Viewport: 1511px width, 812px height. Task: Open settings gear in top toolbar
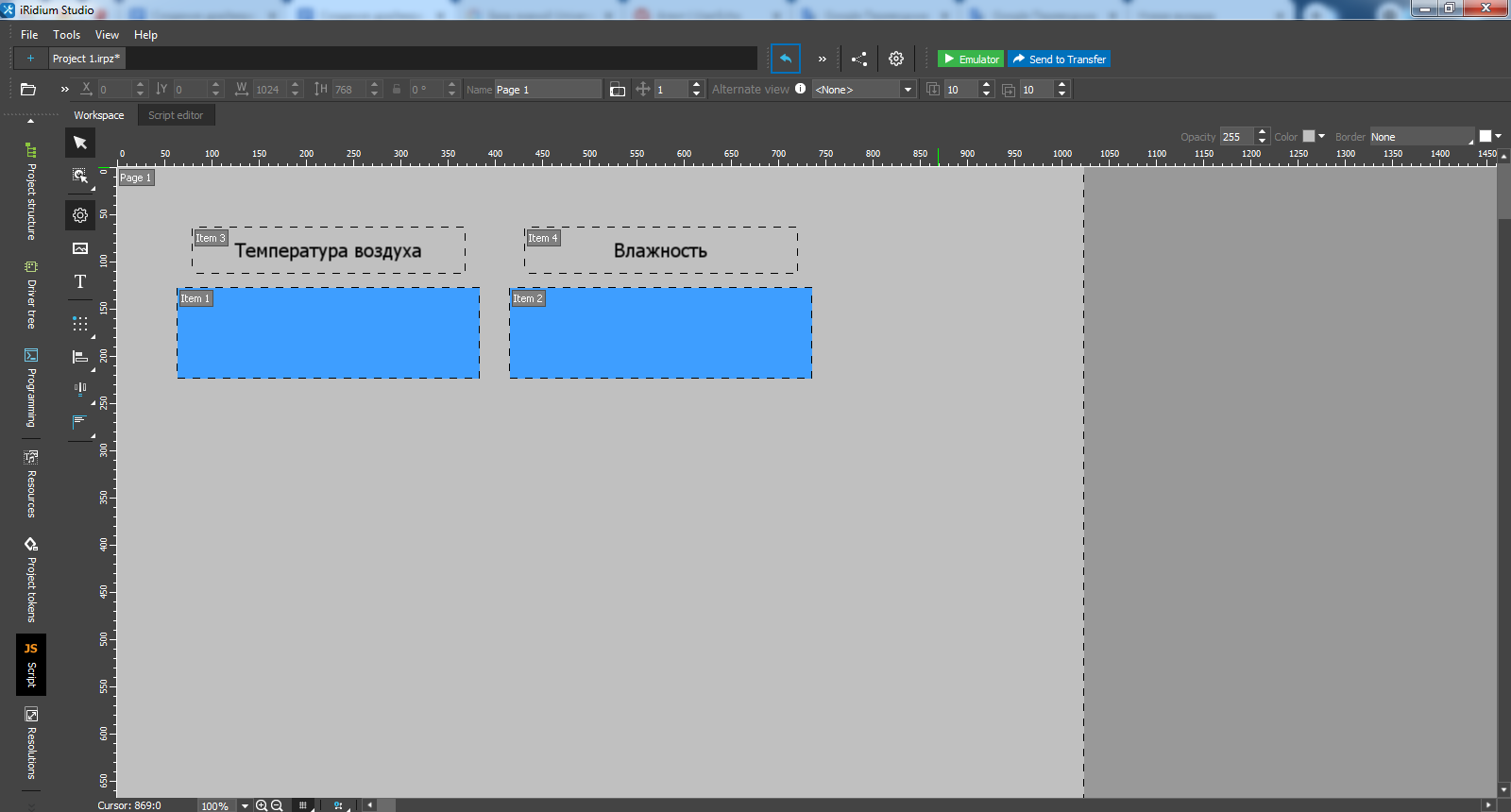(x=896, y=59)
